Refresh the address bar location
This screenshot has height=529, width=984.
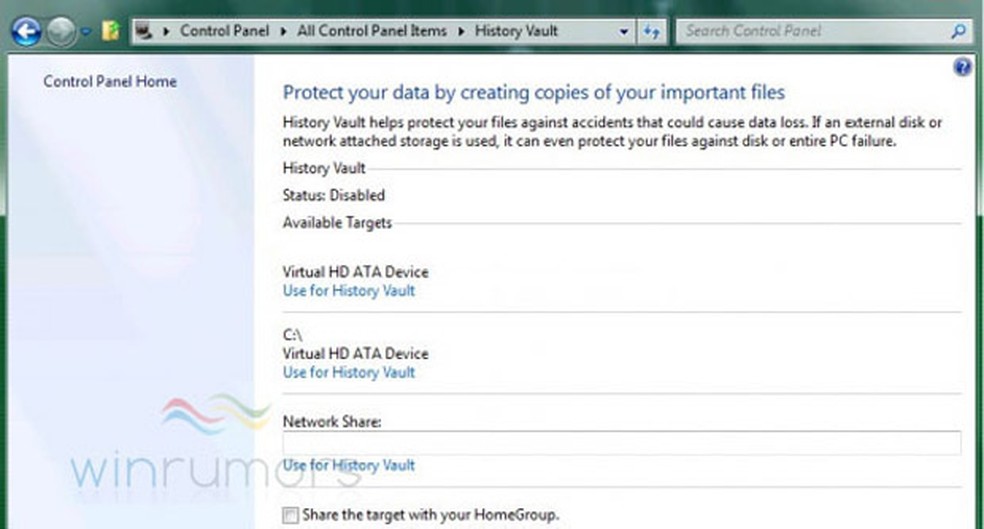tap(651, 31)
